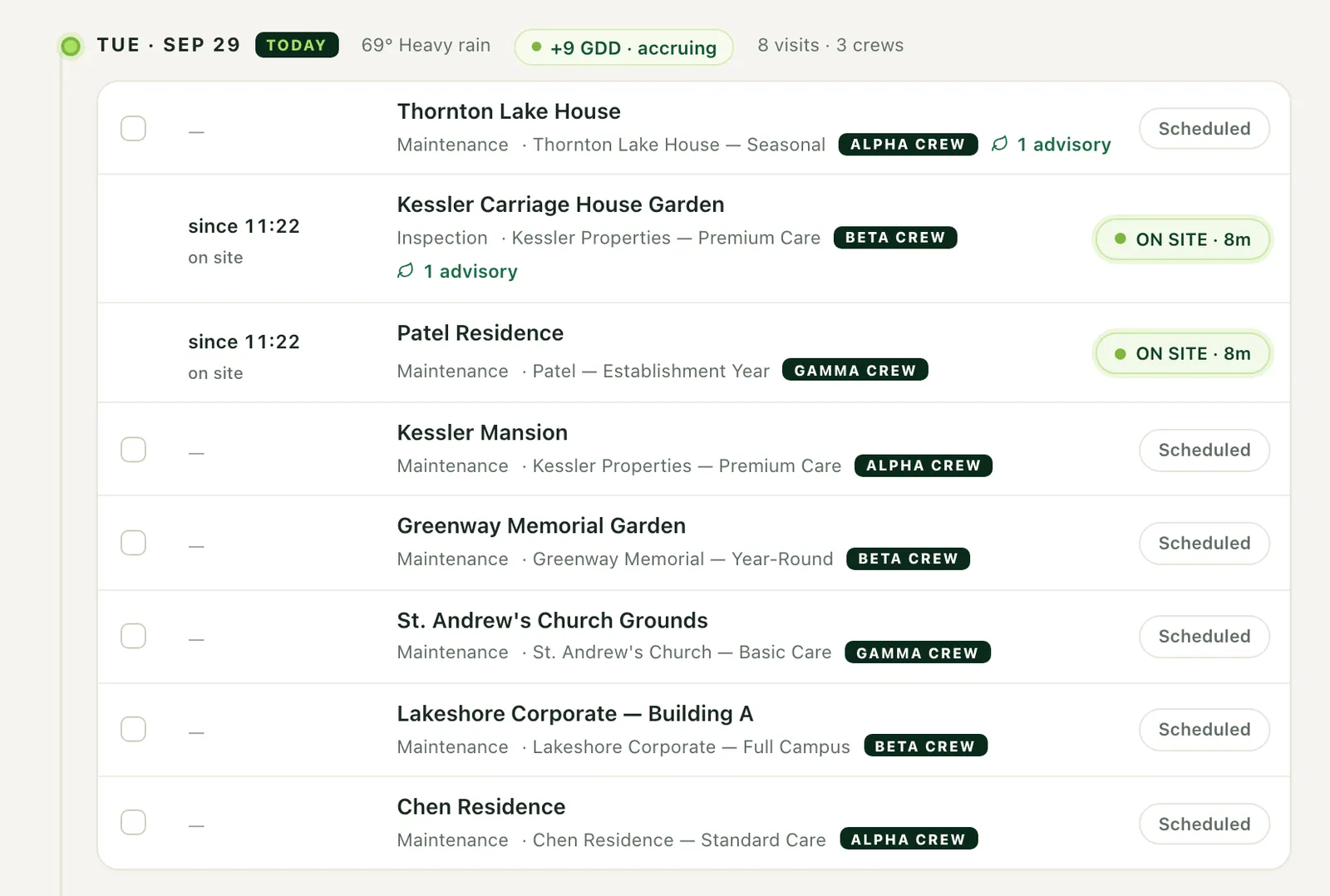The width and height of the screenshot is (1330, 896).
Task: Click the ON SITE 8m badge for Kessler Carriage House
Action: click(x=1183, y=239)
